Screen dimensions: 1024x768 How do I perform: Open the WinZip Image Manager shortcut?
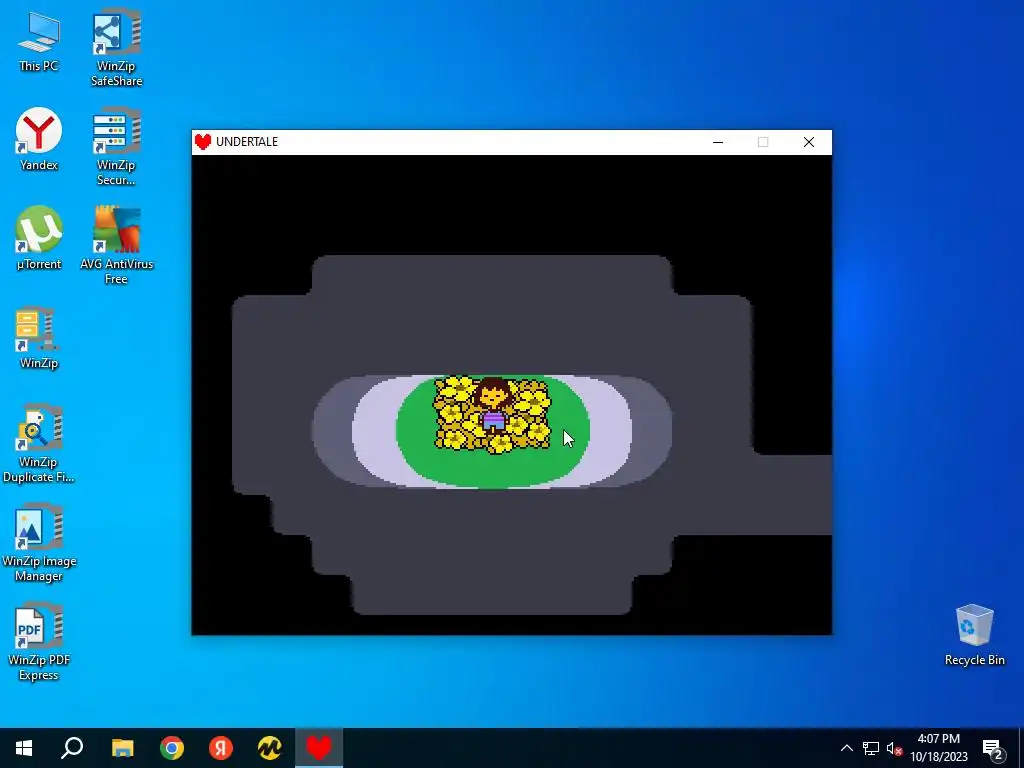point(39,542)
